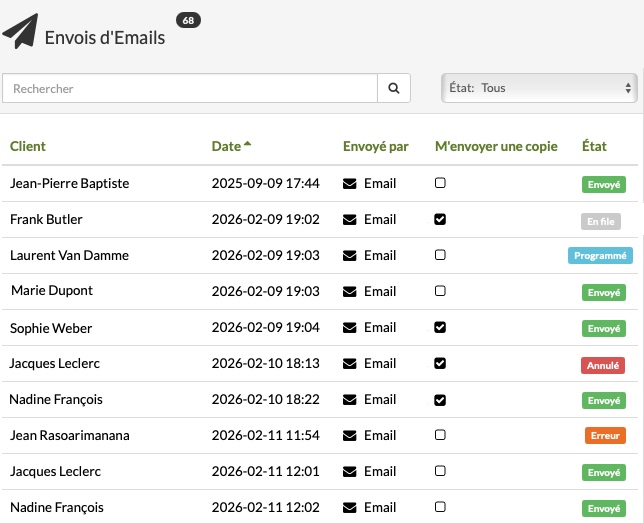The width and height of the screenshot is (644, 523).
Task: Click Jacques Leclerc in the 2026-02-11 12:01 row
Action: point(55,472)
